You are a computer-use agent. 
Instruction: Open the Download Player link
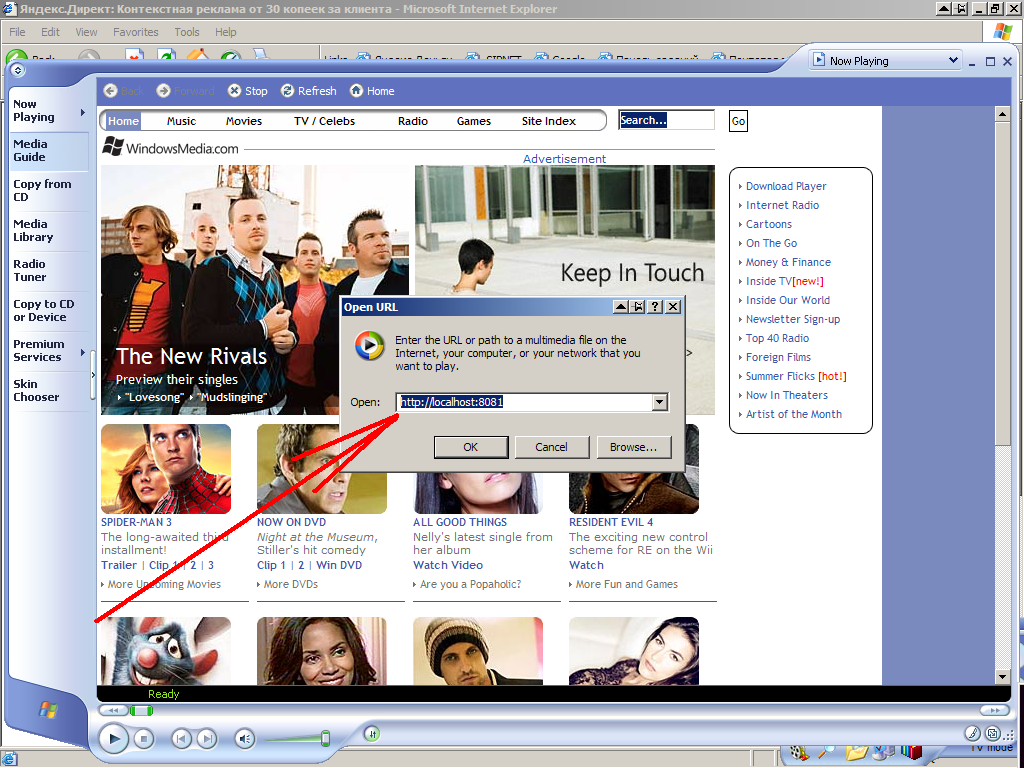786,186
